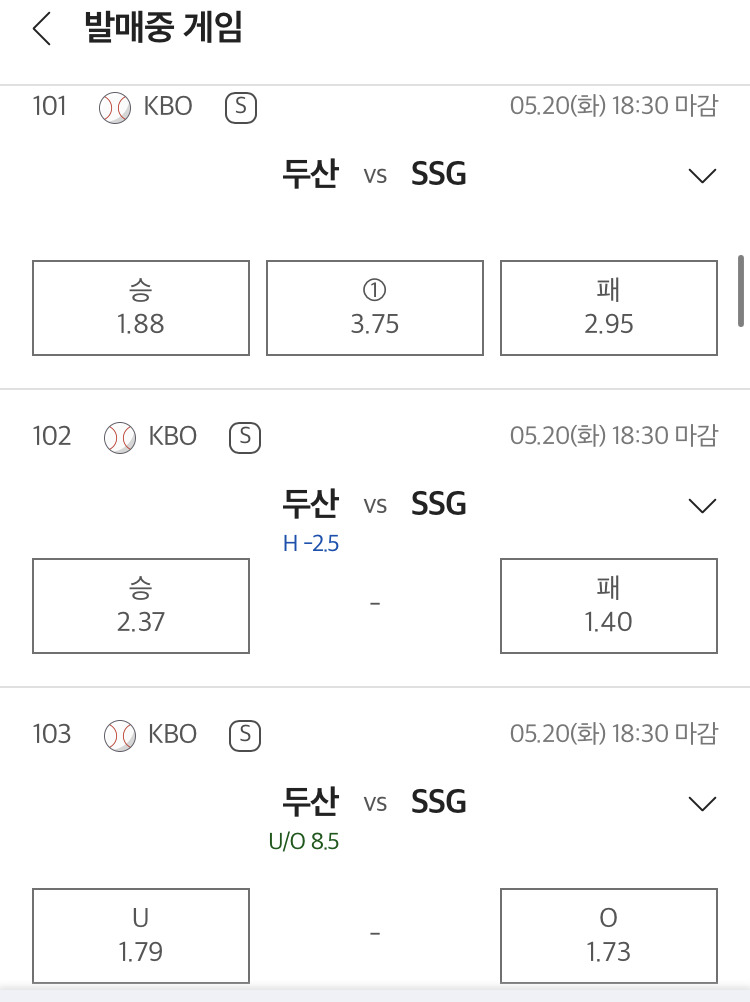Click the H -2.5 handicap label
Image resolution: width=750 pixels, height=1002 pixels.
pyautogui.click(x=311, y=545)
